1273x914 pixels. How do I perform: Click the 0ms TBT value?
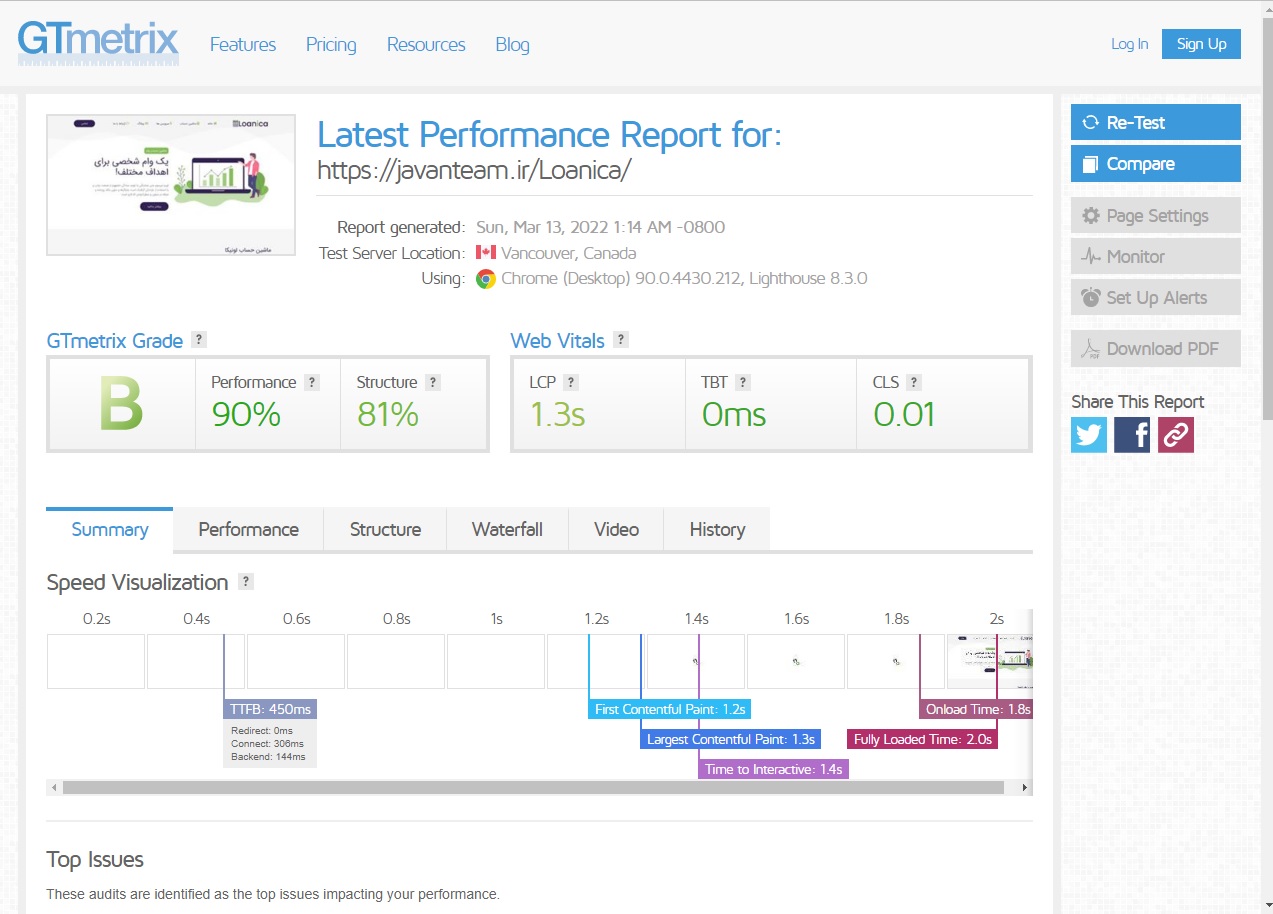(x=734, y=413)
